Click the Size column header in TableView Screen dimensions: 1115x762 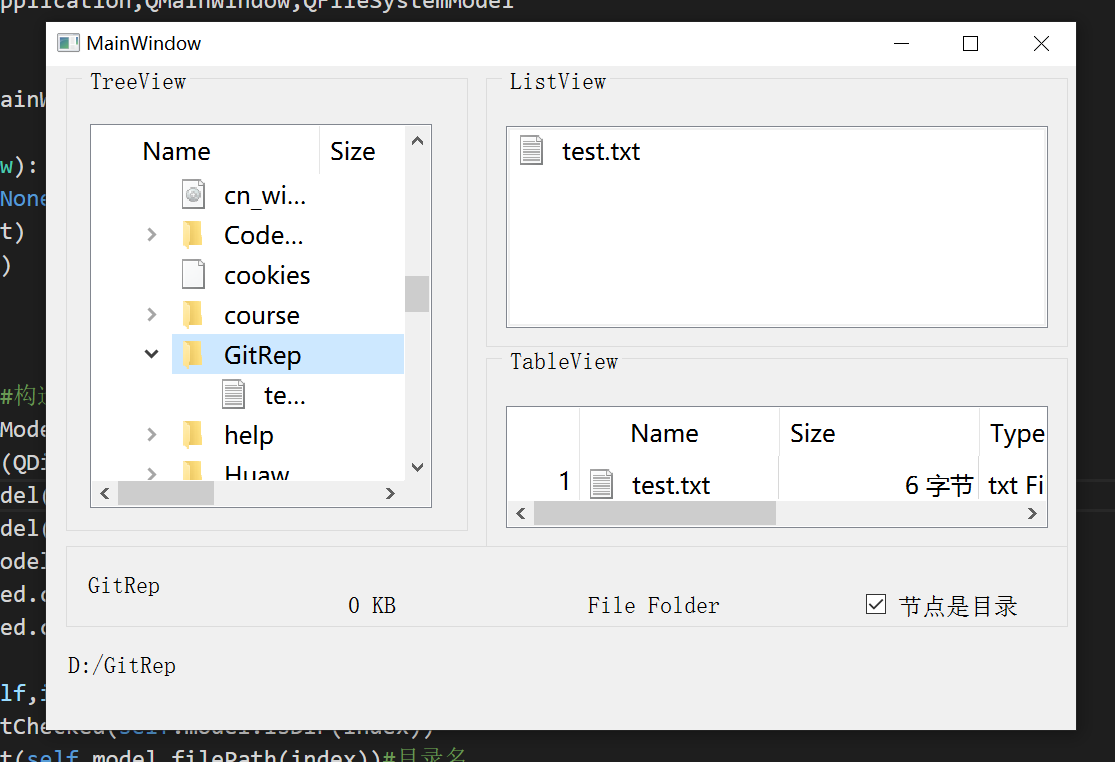[x=813, y=433]
